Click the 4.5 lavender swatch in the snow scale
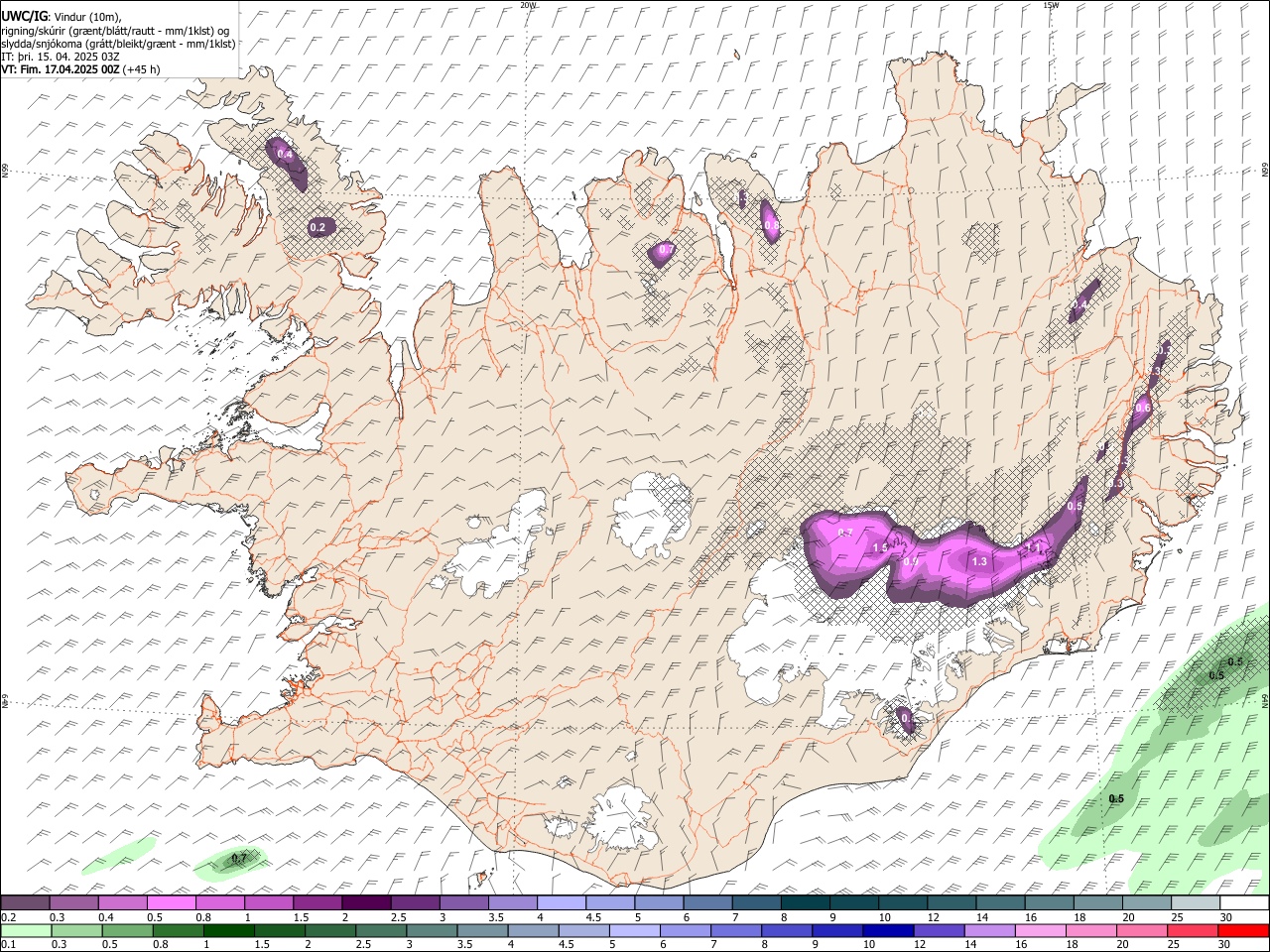Viewport: 1270px width, 952px height. click(609, 902)
